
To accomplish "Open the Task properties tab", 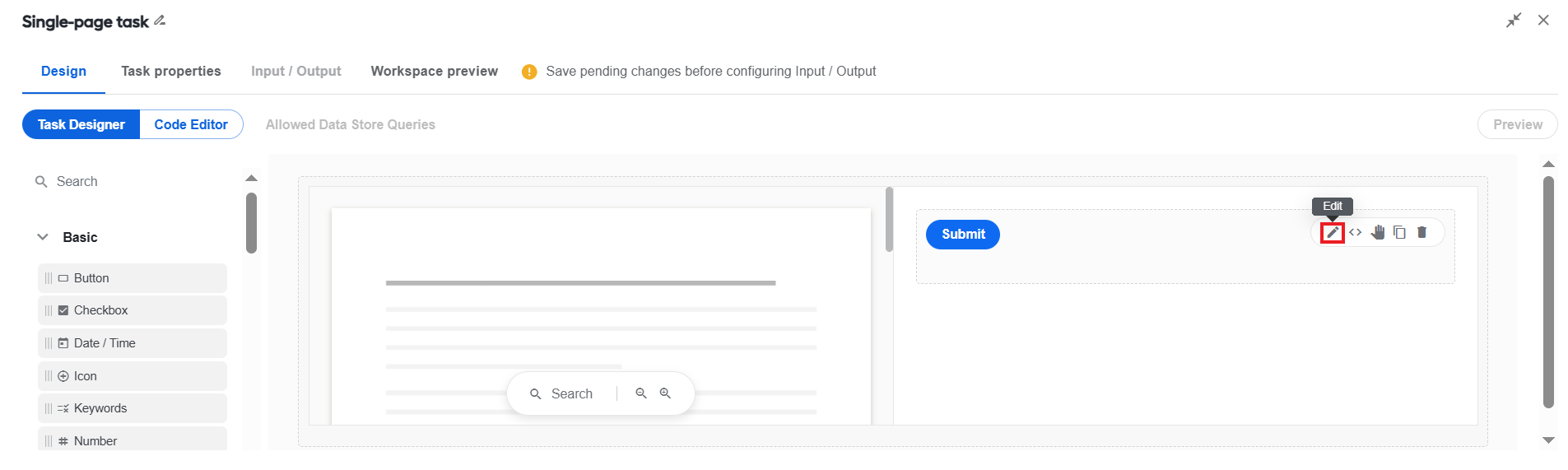I will point(171,71).
